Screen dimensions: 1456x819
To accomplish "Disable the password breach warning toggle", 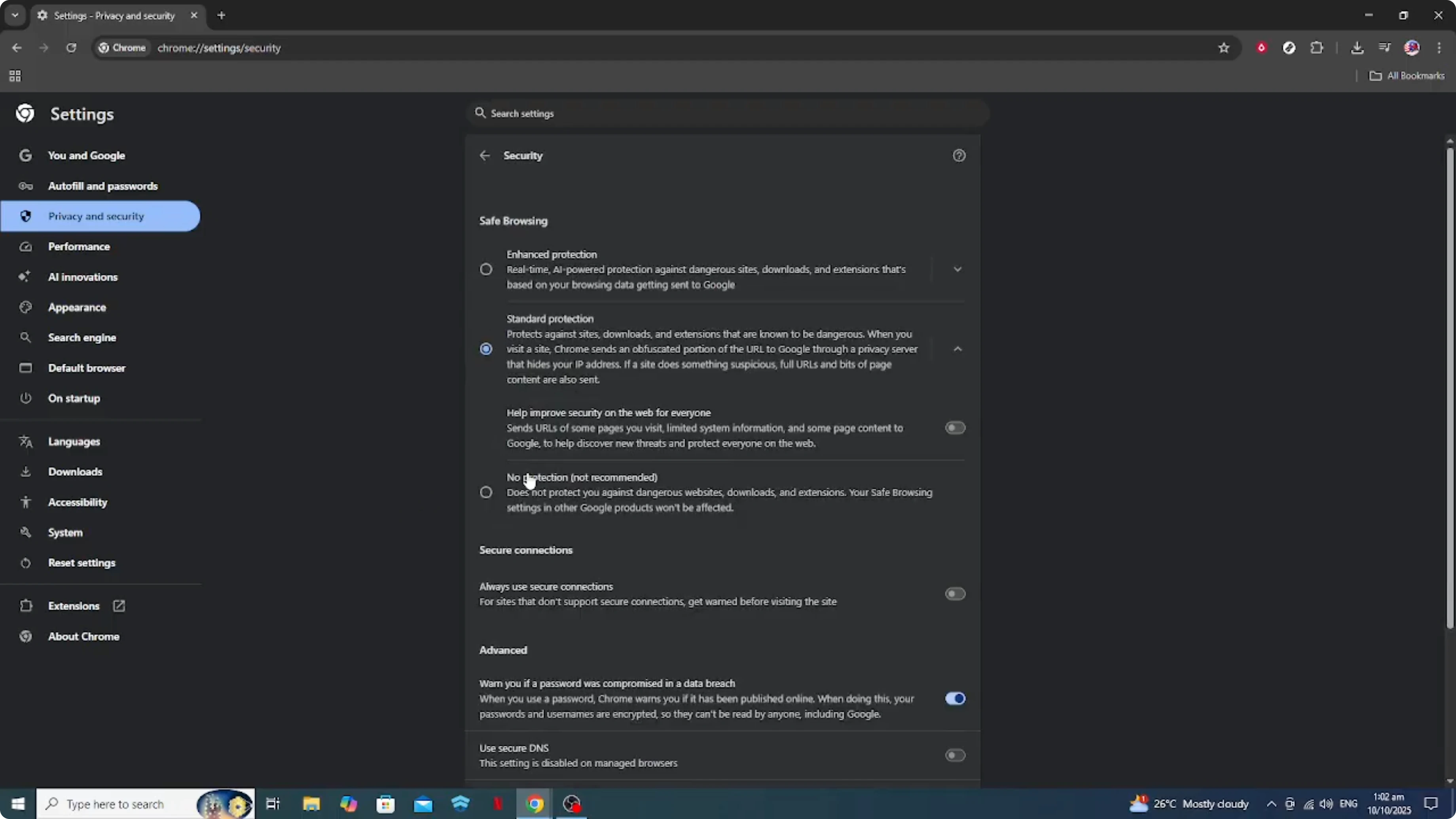I will click(955, 699).
